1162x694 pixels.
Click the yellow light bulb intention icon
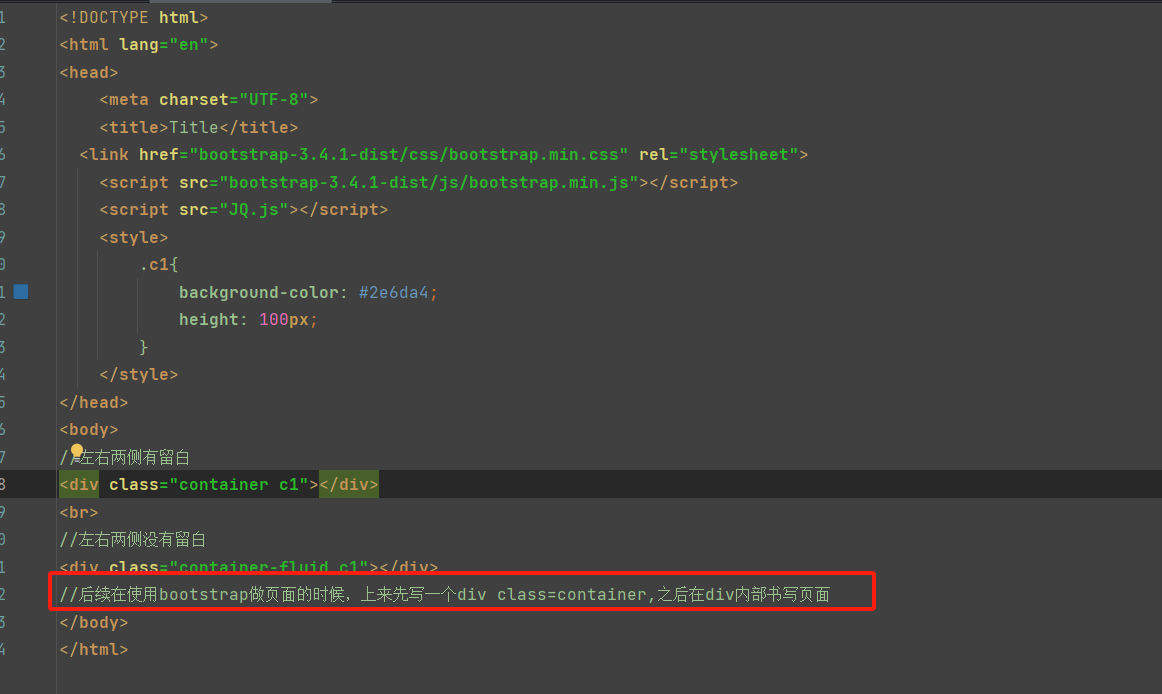[x=77, y=450]
